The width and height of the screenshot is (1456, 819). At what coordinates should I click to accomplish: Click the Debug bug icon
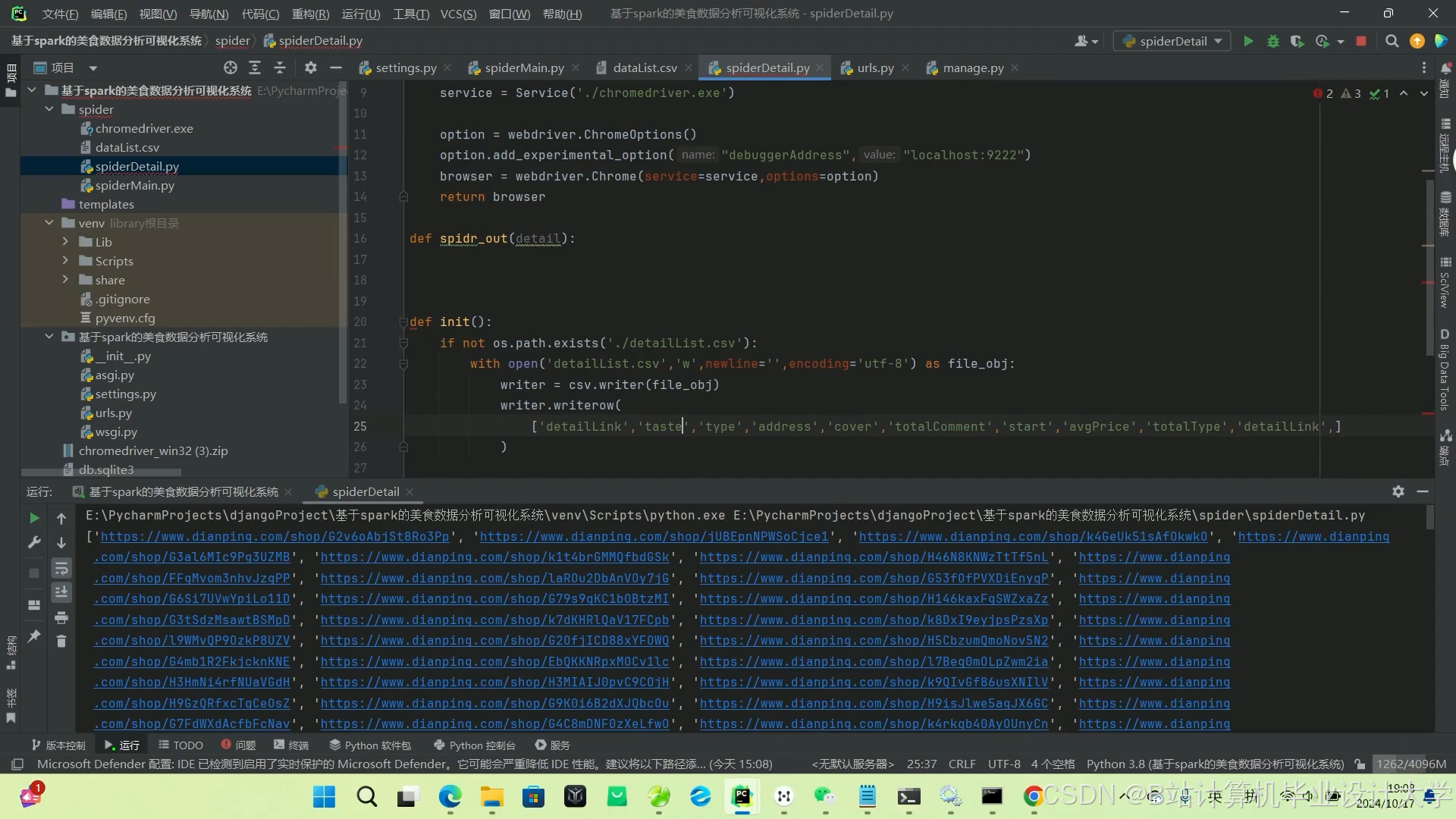[1273, 42]
